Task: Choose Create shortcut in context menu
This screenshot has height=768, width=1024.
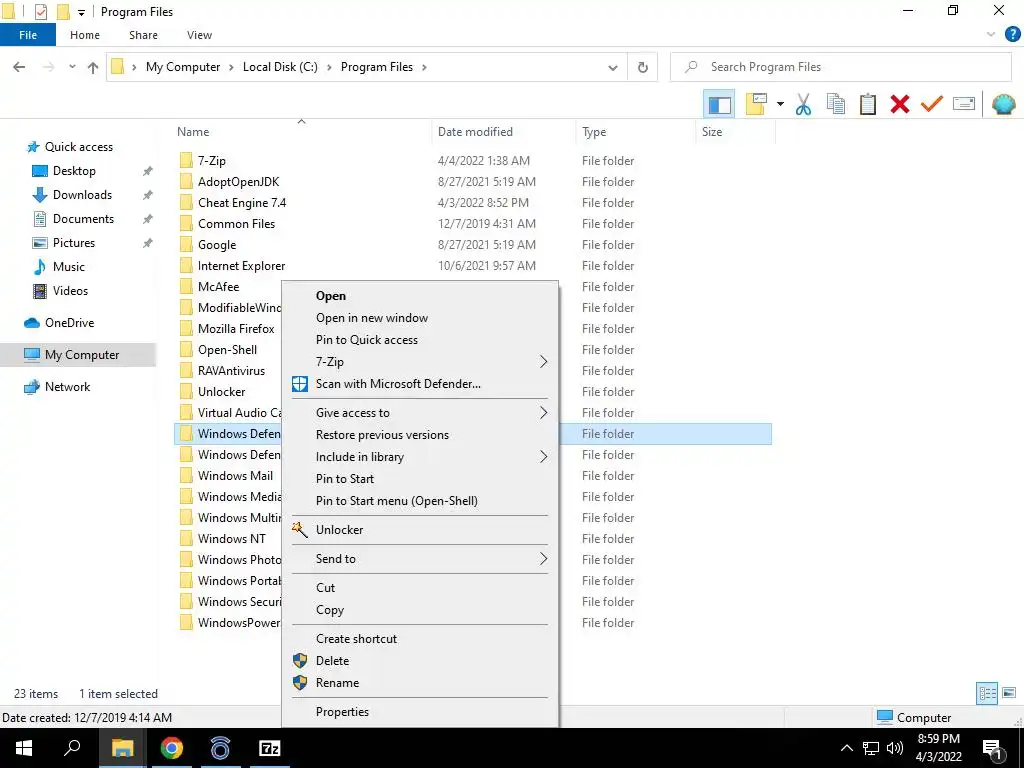Action: (356, 639)
